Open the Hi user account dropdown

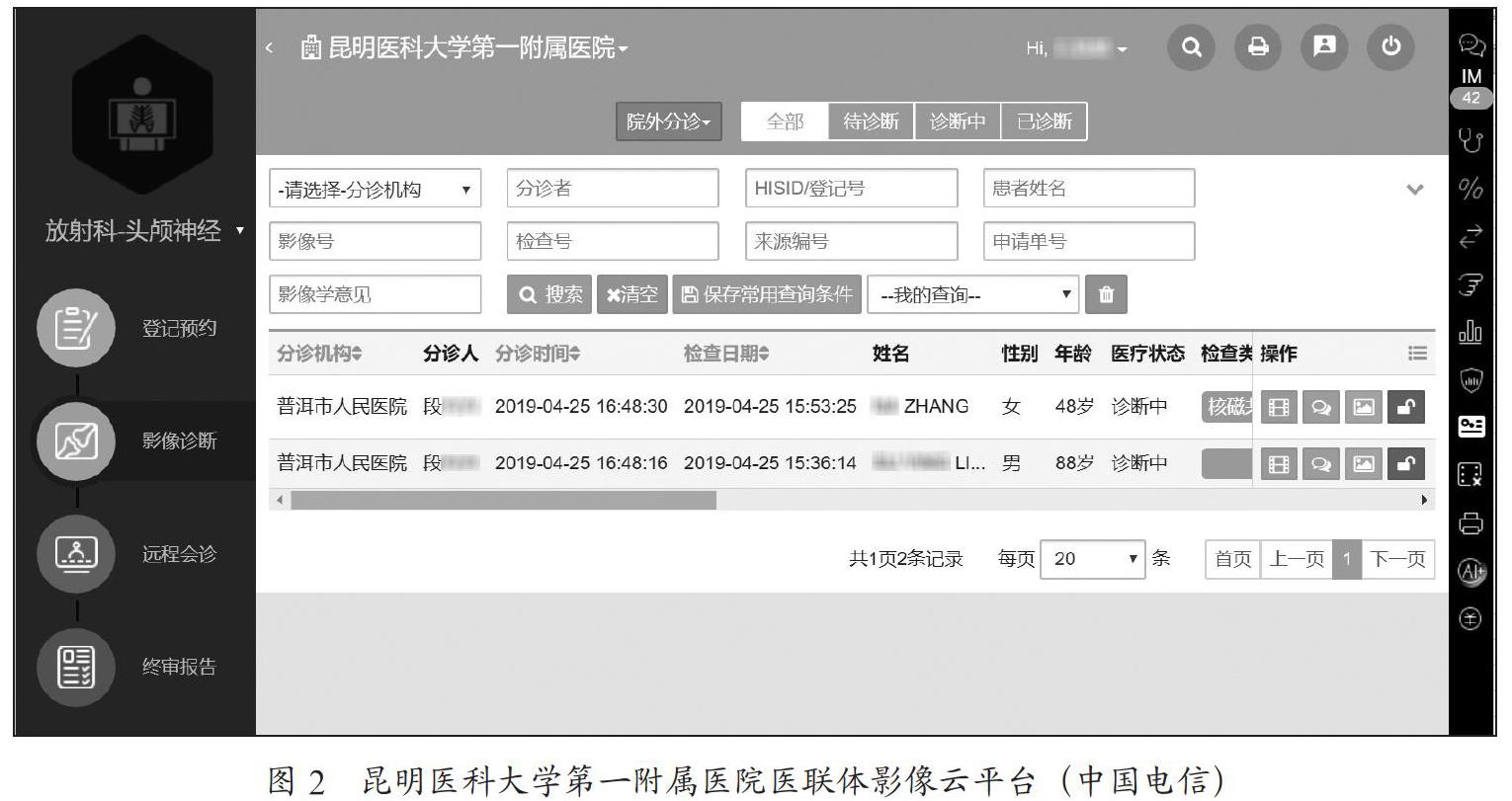(x=1077, y=47)
